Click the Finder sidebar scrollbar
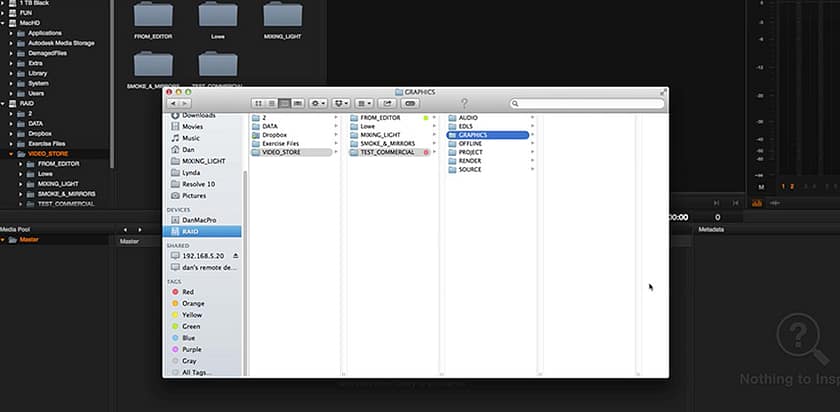 [x=245, y=273]
